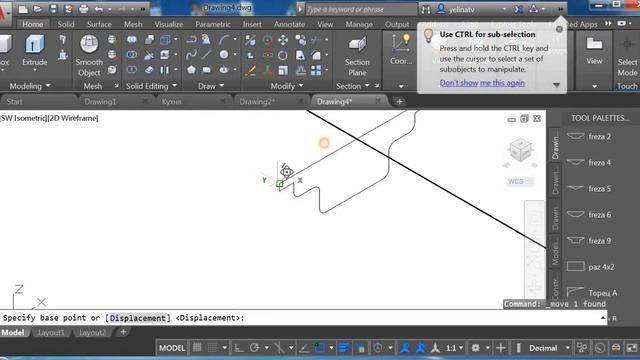Select the solid Union tool
The image size is (640, 360).
tap(131, 39)
